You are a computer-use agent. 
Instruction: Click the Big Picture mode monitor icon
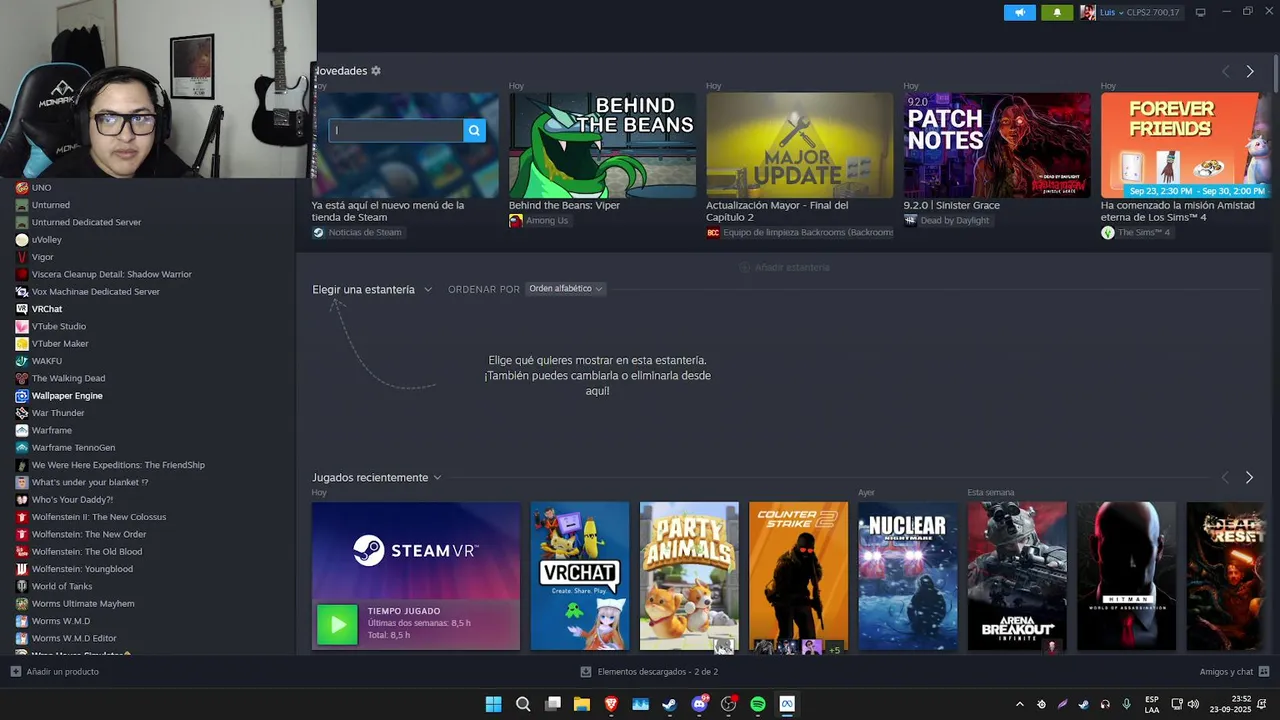coord(1201,12)
